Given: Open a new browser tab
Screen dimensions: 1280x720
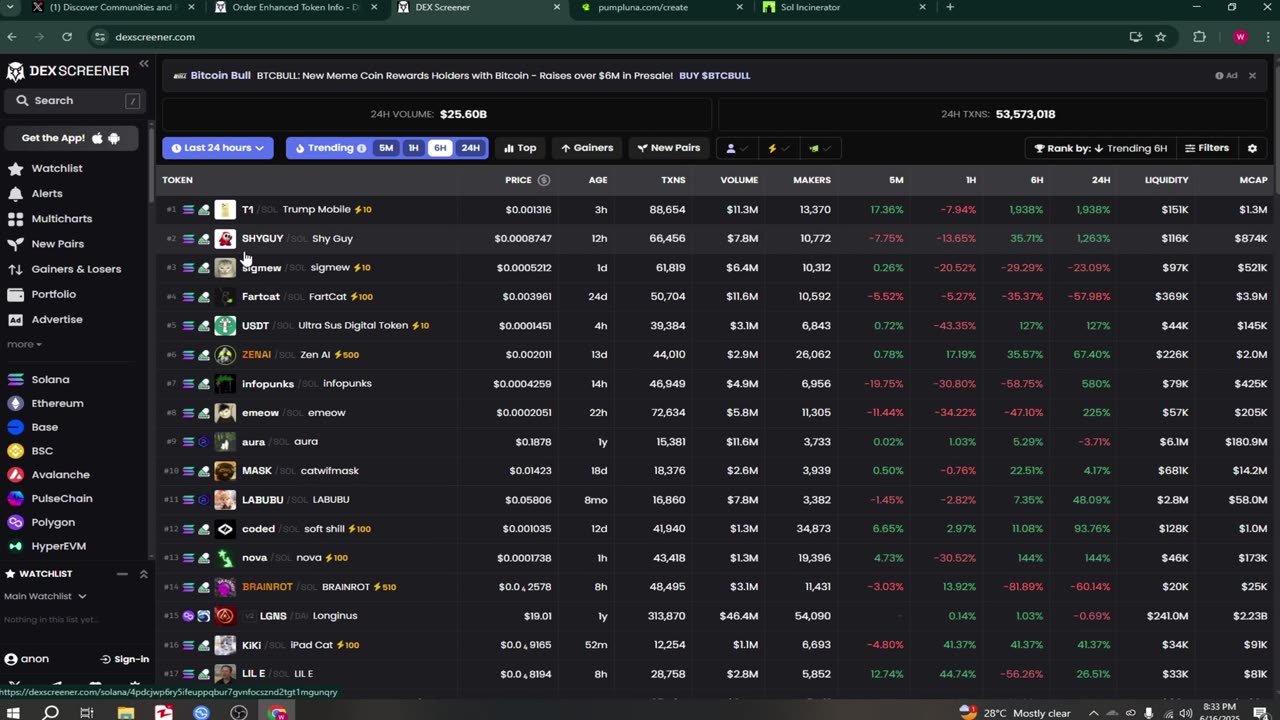Looking at the screenshot, I should click(950, 7).
